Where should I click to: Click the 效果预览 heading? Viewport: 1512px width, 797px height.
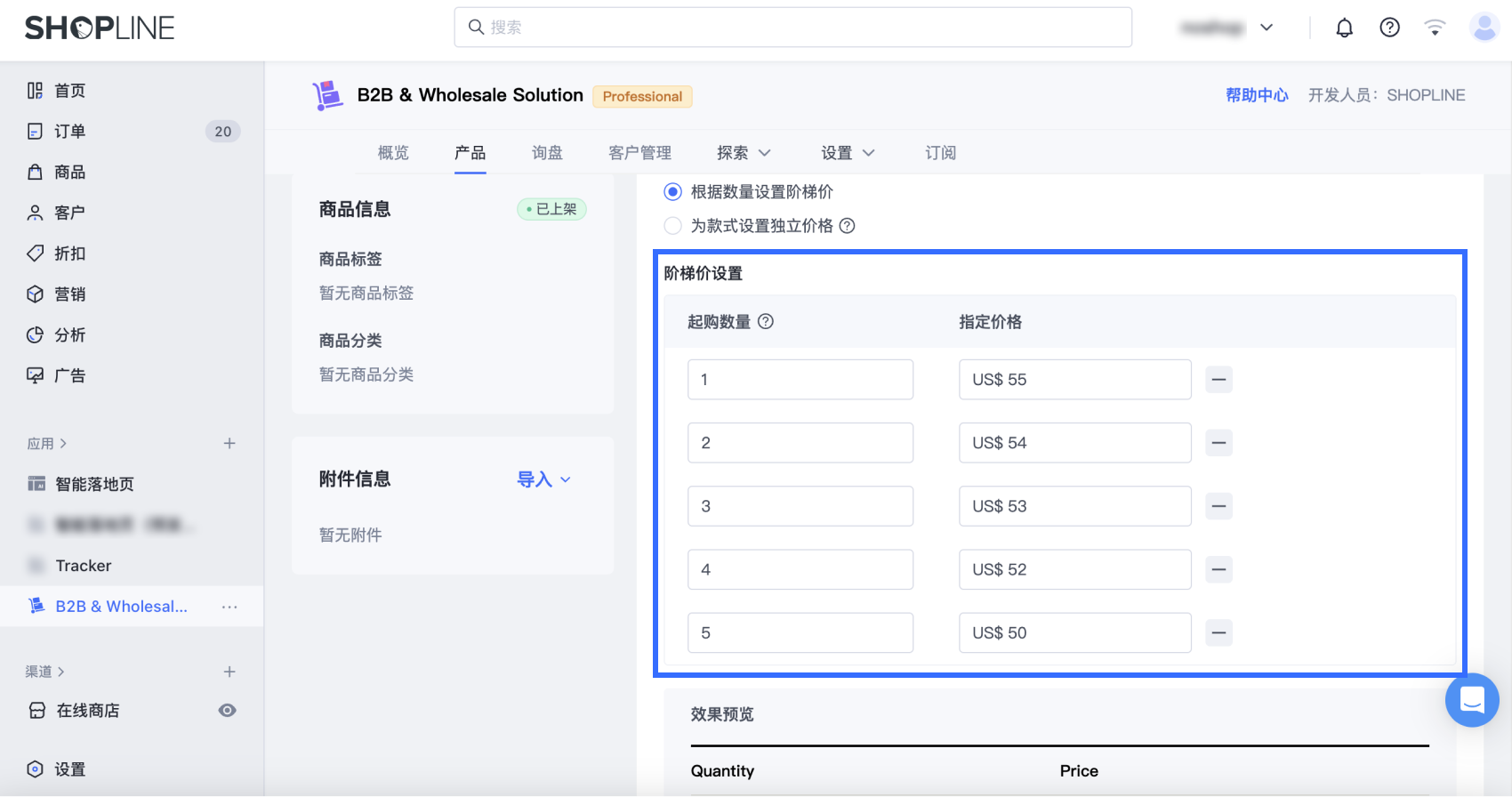(722, 715)
